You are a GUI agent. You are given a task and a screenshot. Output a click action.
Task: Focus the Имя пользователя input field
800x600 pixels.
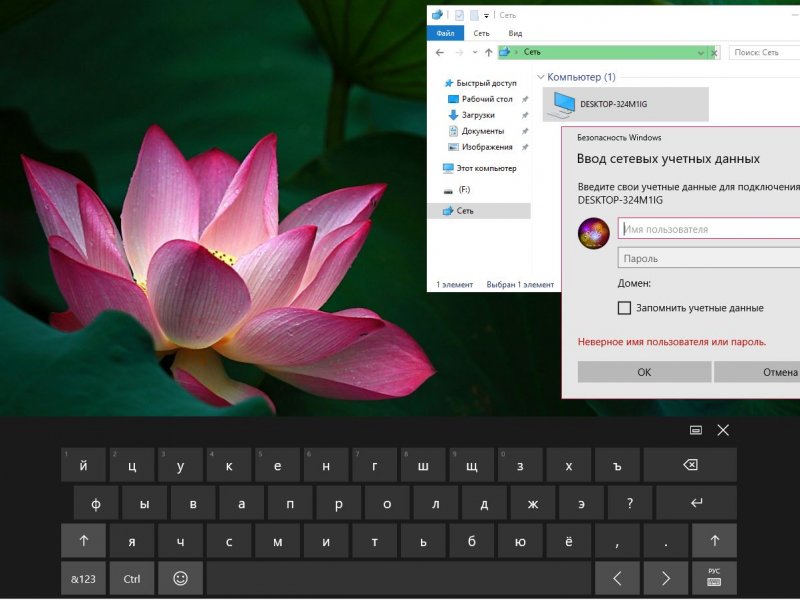click(709, 229)
